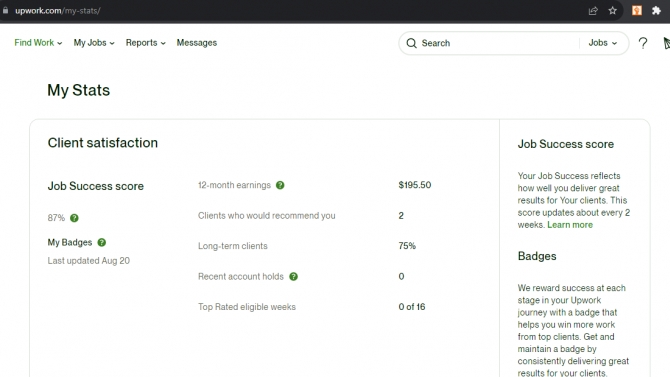The height and width of the screenshot is (377, 670).
Task: Open the Learn more link
Action: pos(570,225)
